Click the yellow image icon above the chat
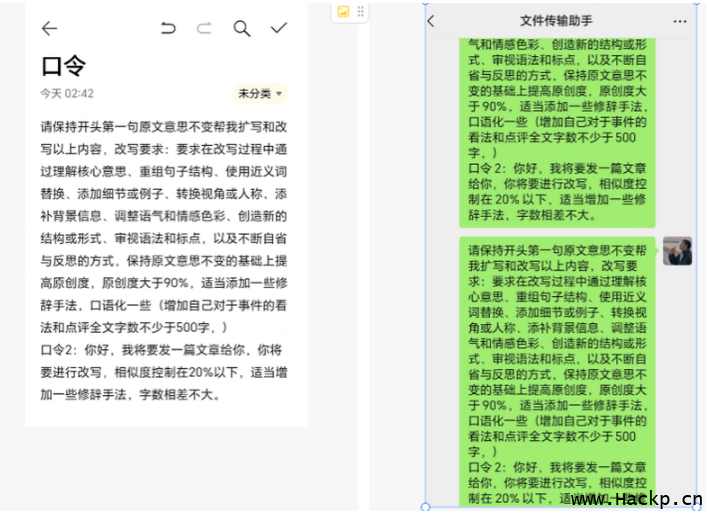 tap(343, 12)
